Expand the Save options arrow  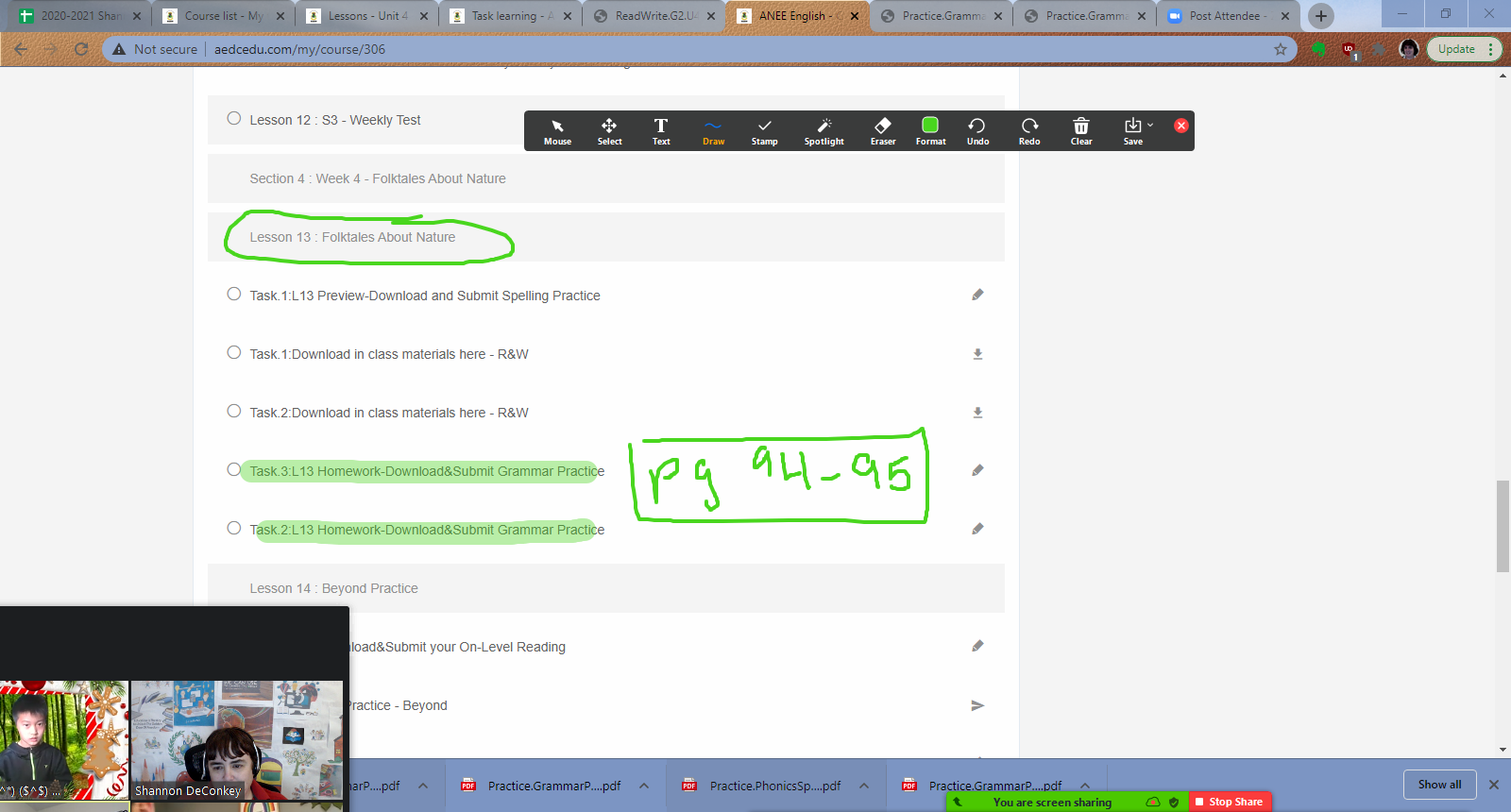point(1150,125)
